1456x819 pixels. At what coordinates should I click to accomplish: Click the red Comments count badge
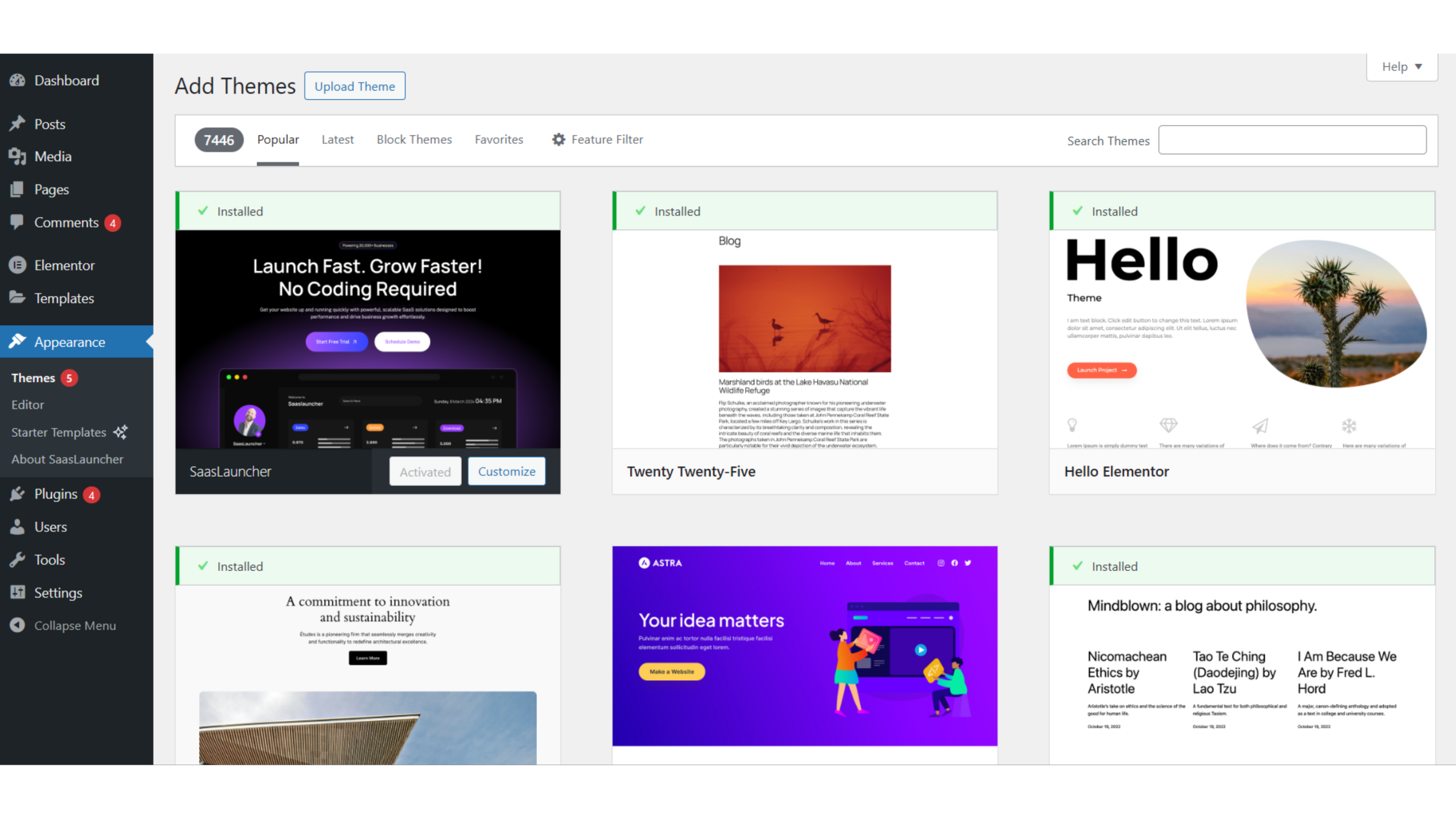tap(113, 223)
